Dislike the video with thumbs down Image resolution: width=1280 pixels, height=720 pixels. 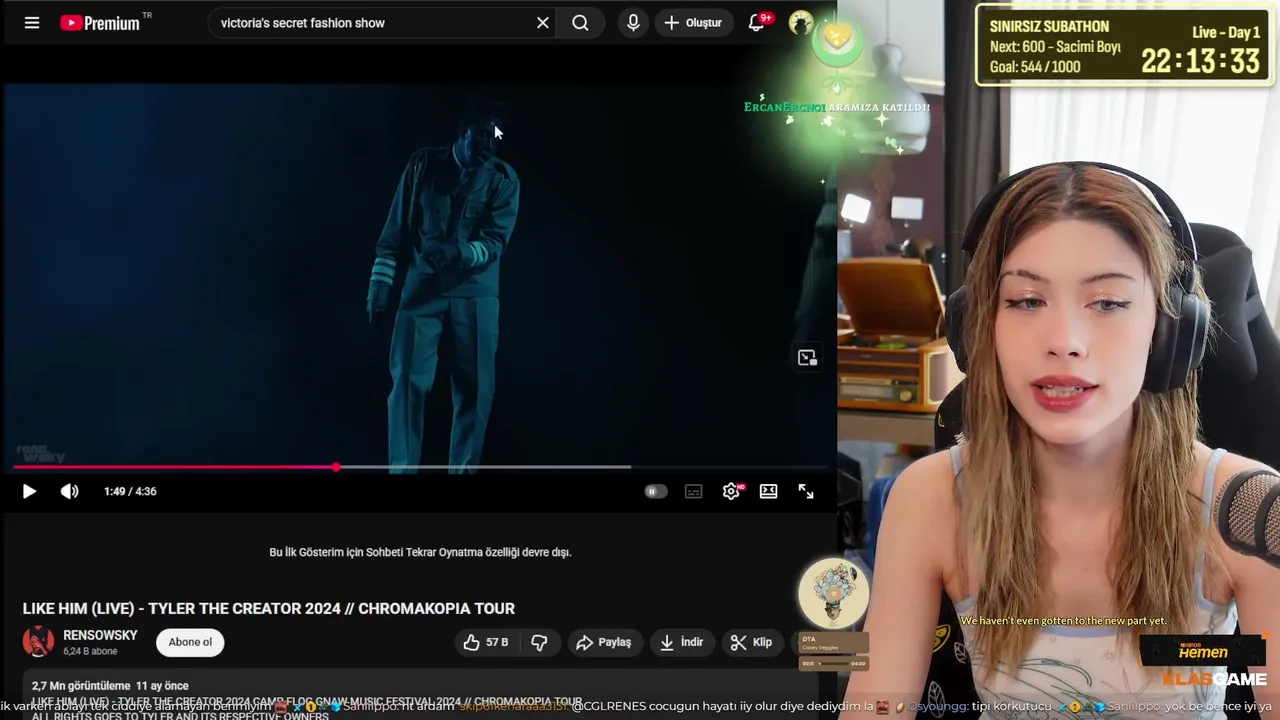[x=540, y=642]
